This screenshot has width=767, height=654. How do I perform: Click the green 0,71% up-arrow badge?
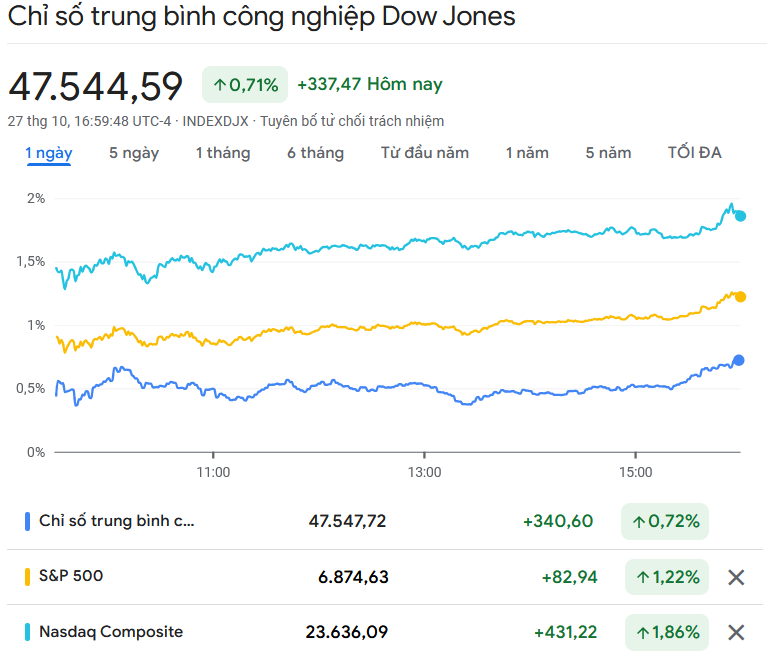[245, 85]
